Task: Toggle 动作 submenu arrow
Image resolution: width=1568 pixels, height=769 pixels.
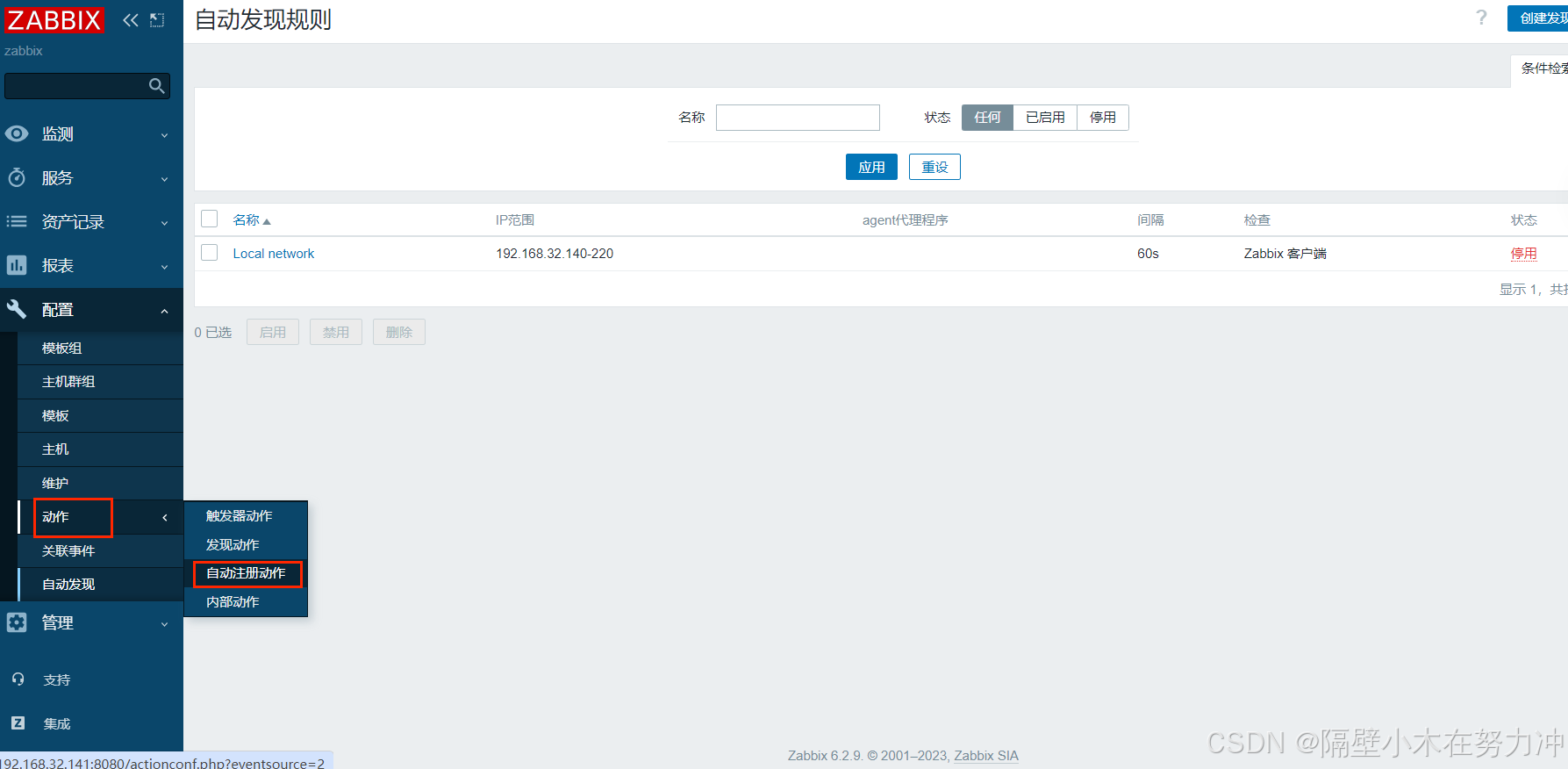Action: [164, 518]
